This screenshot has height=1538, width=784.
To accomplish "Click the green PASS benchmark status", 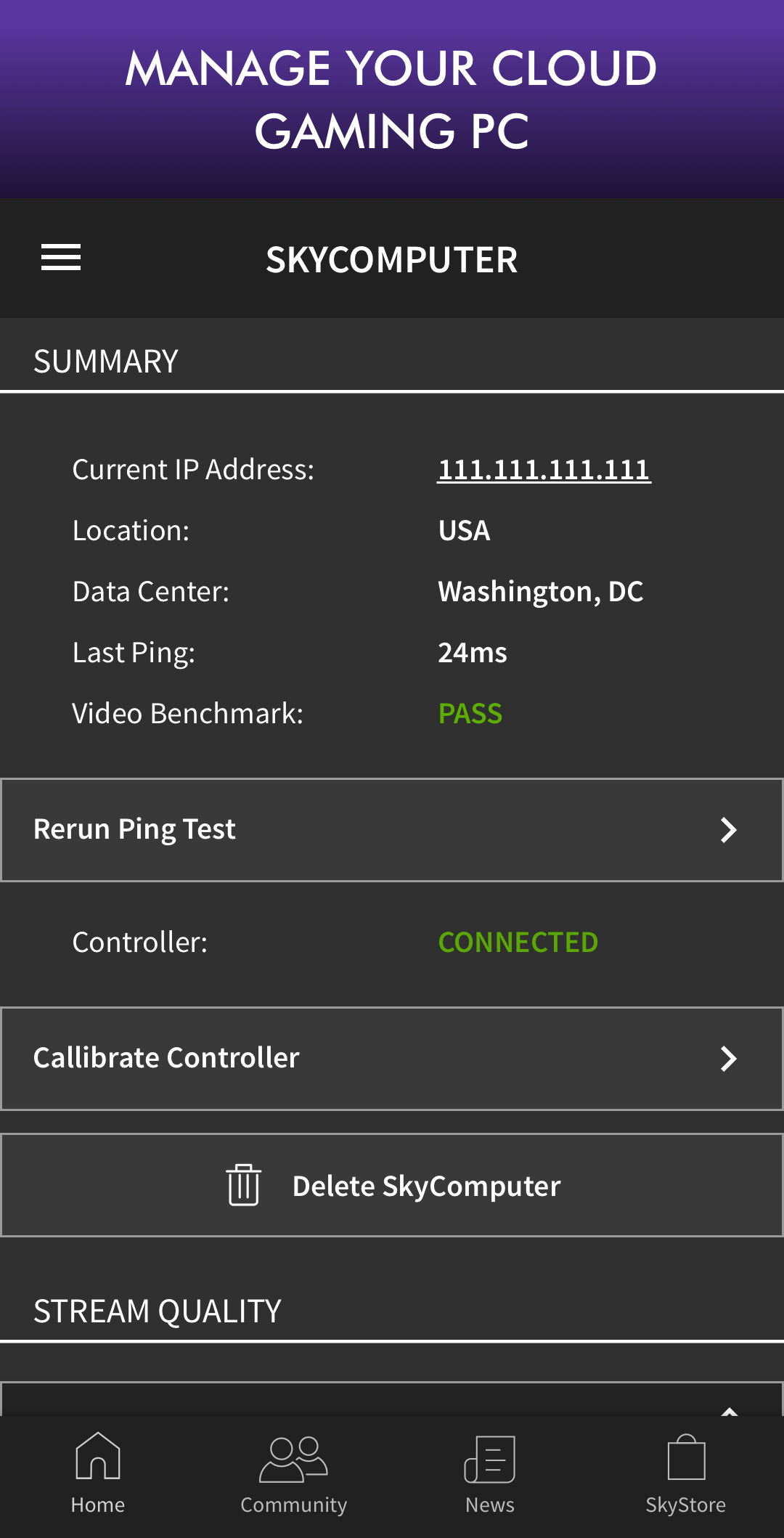I will coord(470,714).
